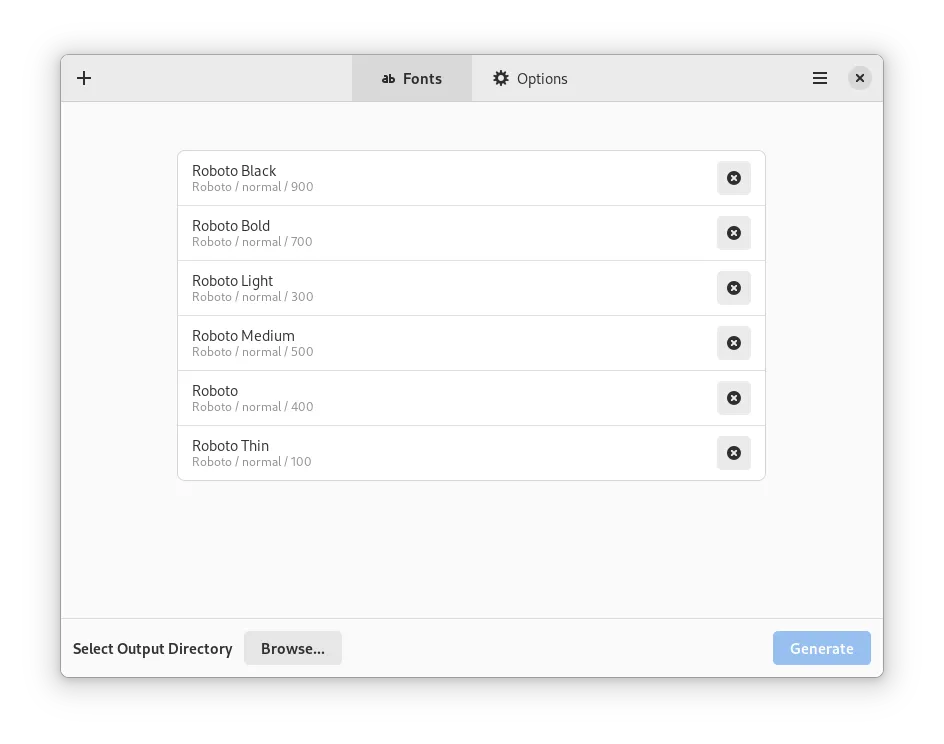Viewport: 944px width, 744px height.
Task: Close the application window
Action: pyautogui.click(x=859, y=78)
